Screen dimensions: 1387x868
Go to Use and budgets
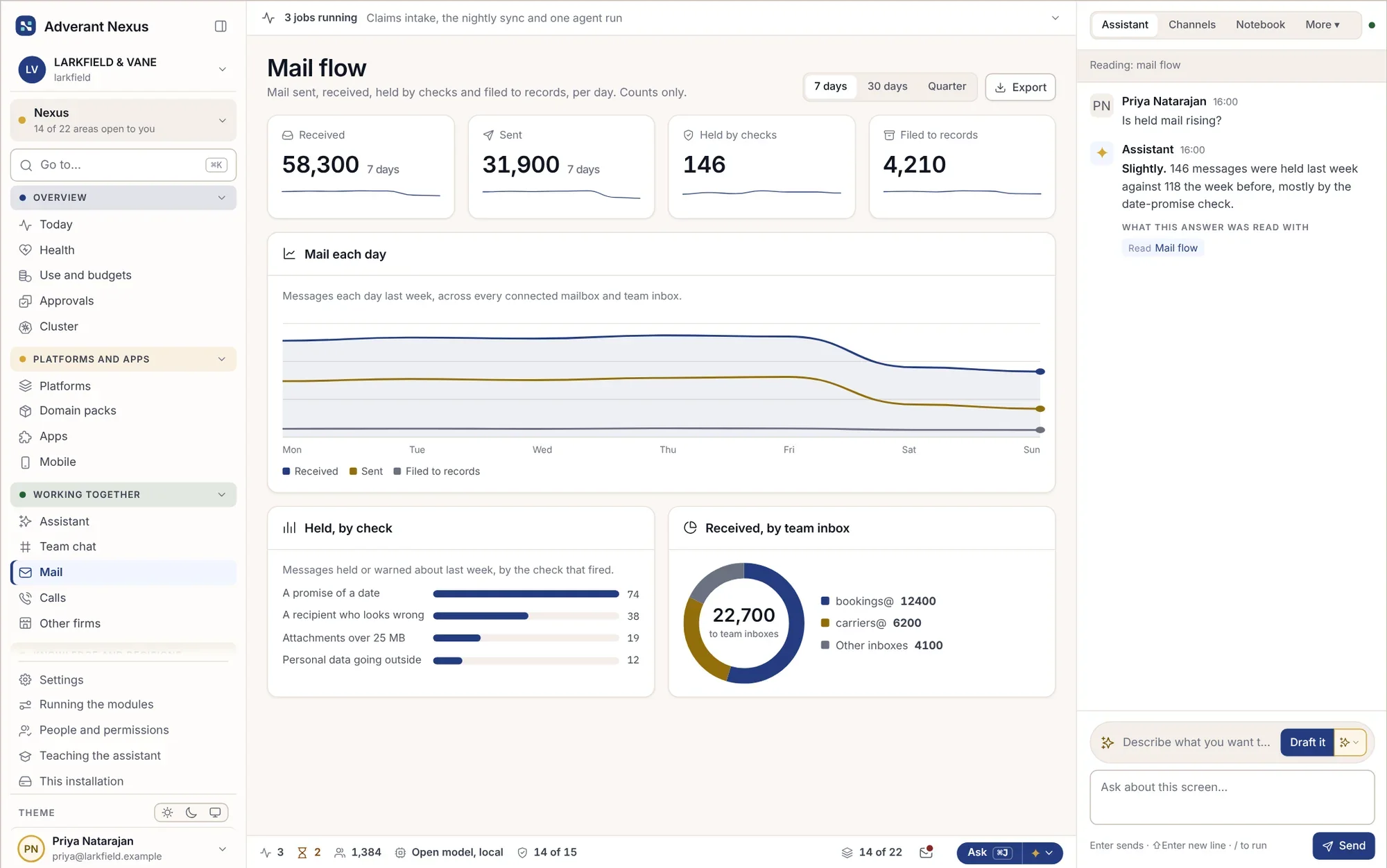(x=123, y=275)
